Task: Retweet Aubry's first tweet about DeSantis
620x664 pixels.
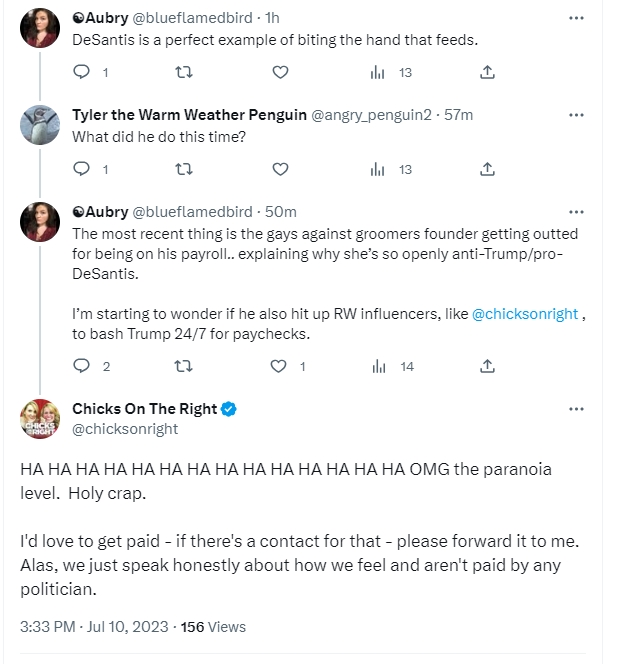Action: pyautogui.click(x=184, y=72)
